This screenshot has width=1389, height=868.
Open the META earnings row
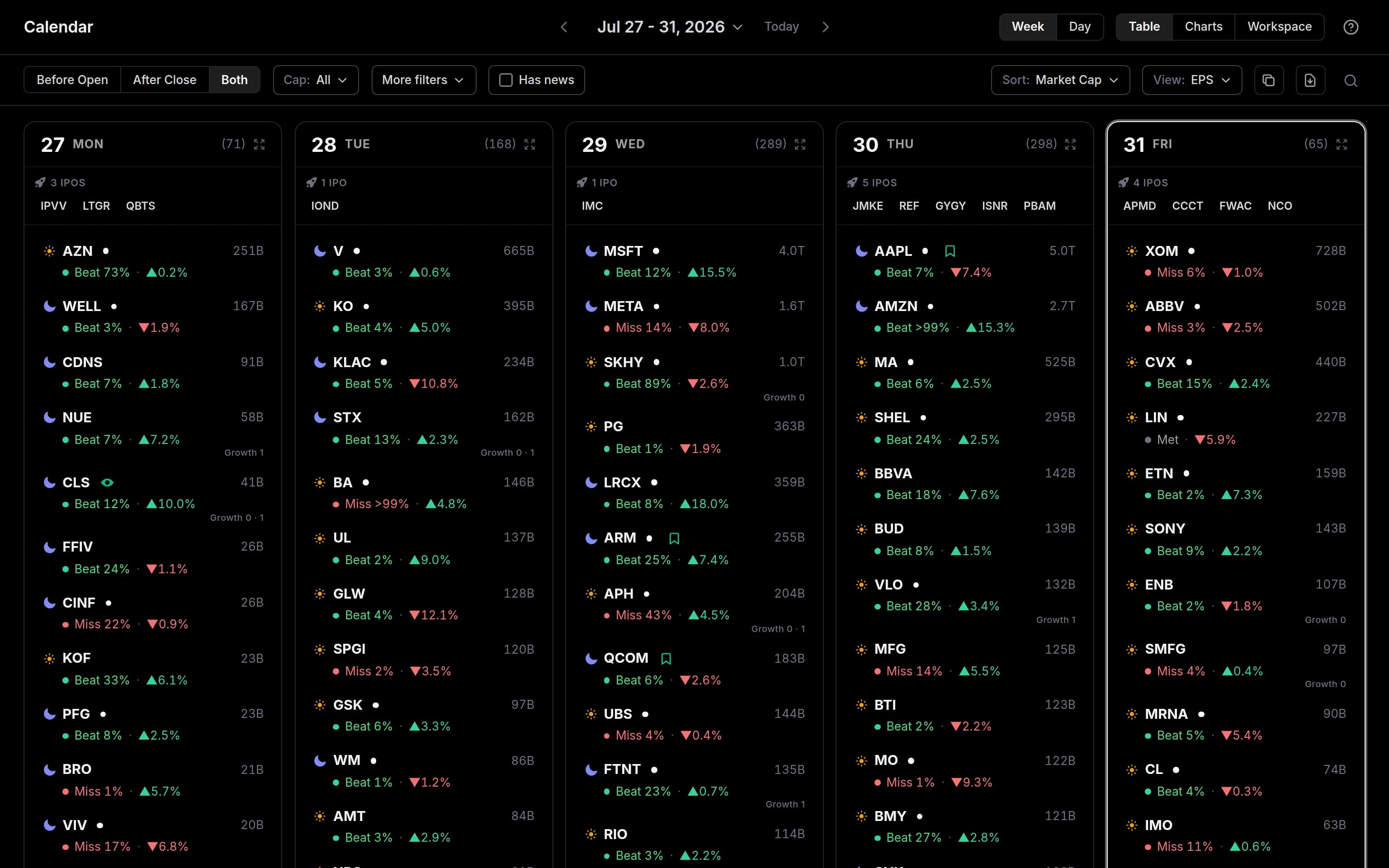pos(694,316)
